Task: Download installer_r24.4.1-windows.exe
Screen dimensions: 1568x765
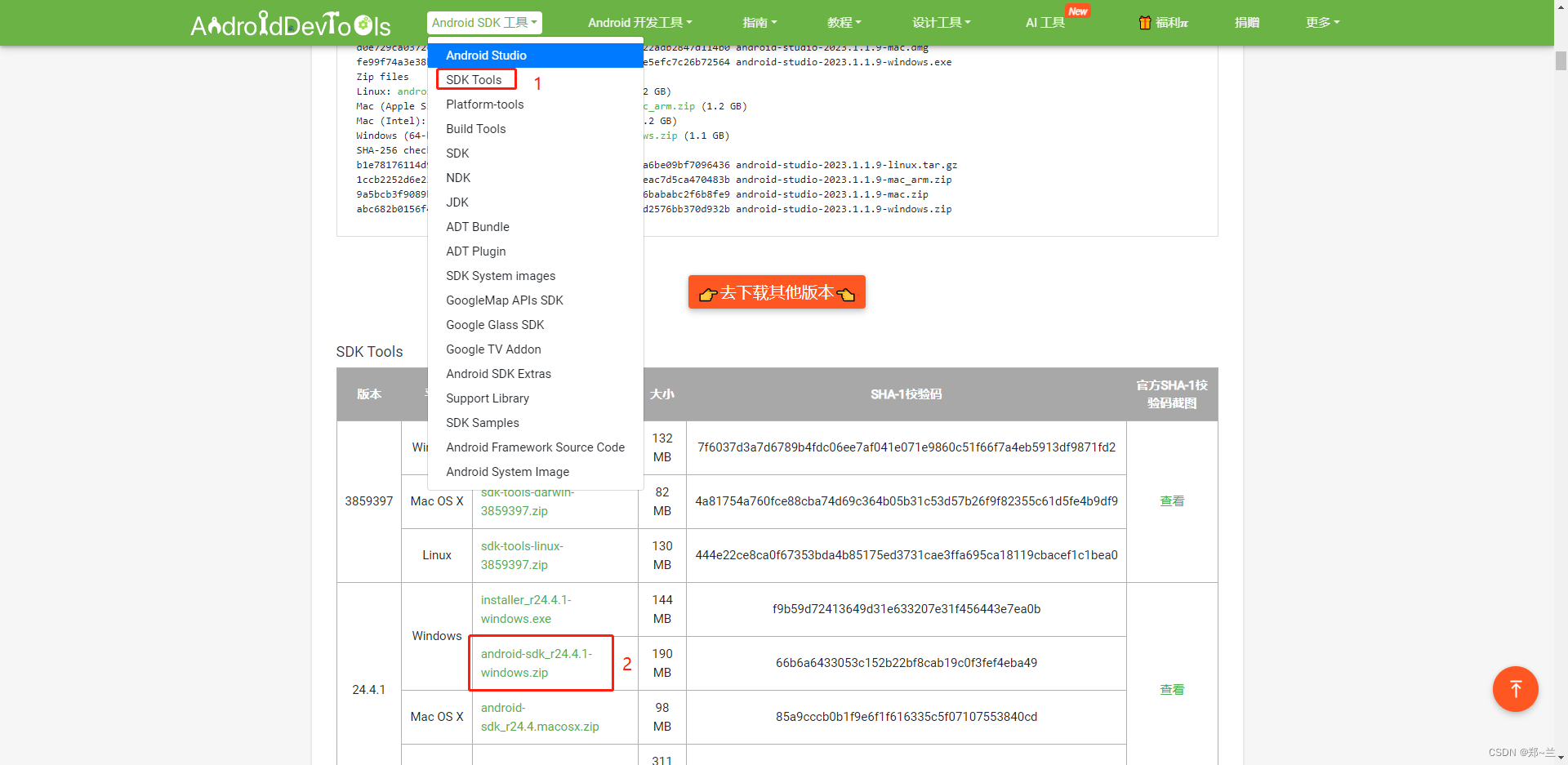Action: pyautogui.click(x=526, y=609)
